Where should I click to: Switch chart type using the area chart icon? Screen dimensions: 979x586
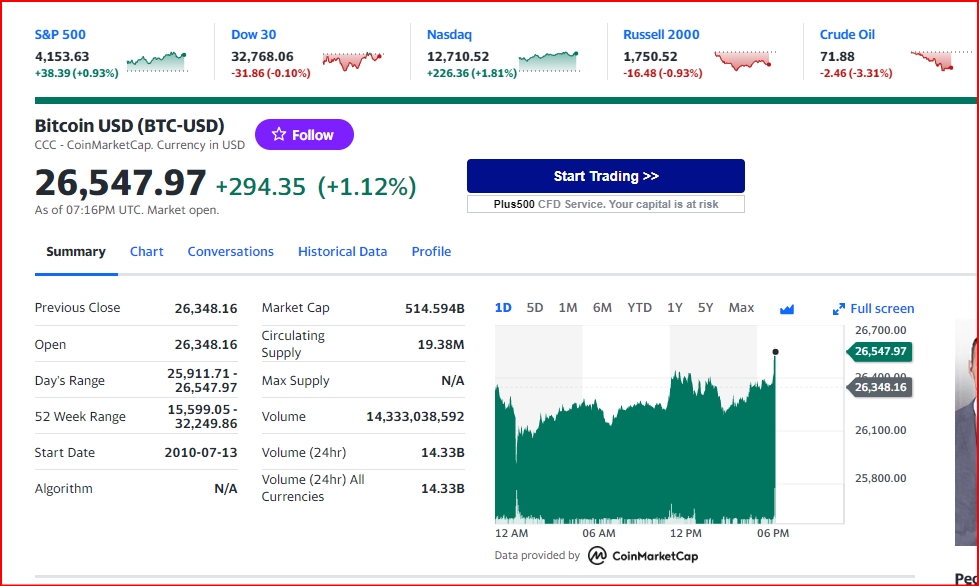point(787,309)
